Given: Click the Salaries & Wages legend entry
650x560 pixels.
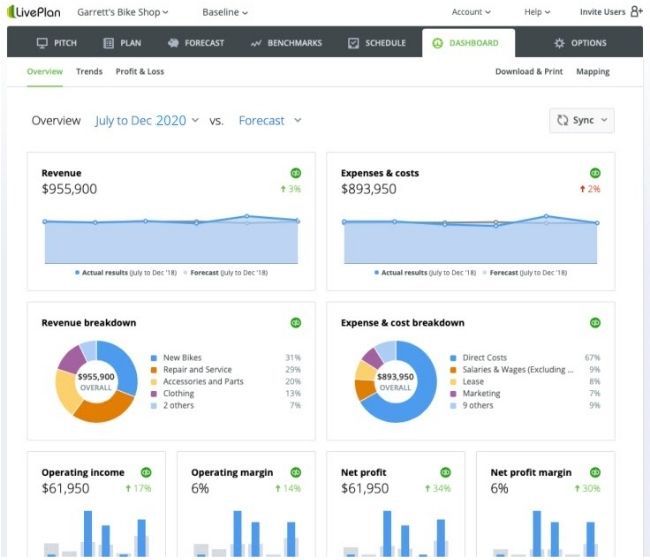Looking at the screenshot, I should tap(518, 370).
